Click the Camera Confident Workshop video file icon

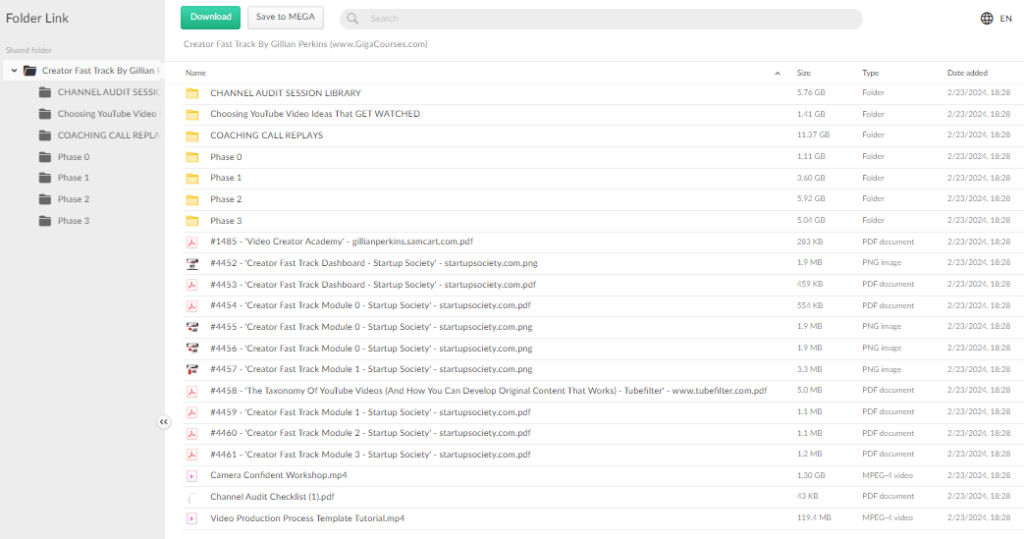(192, 476)
